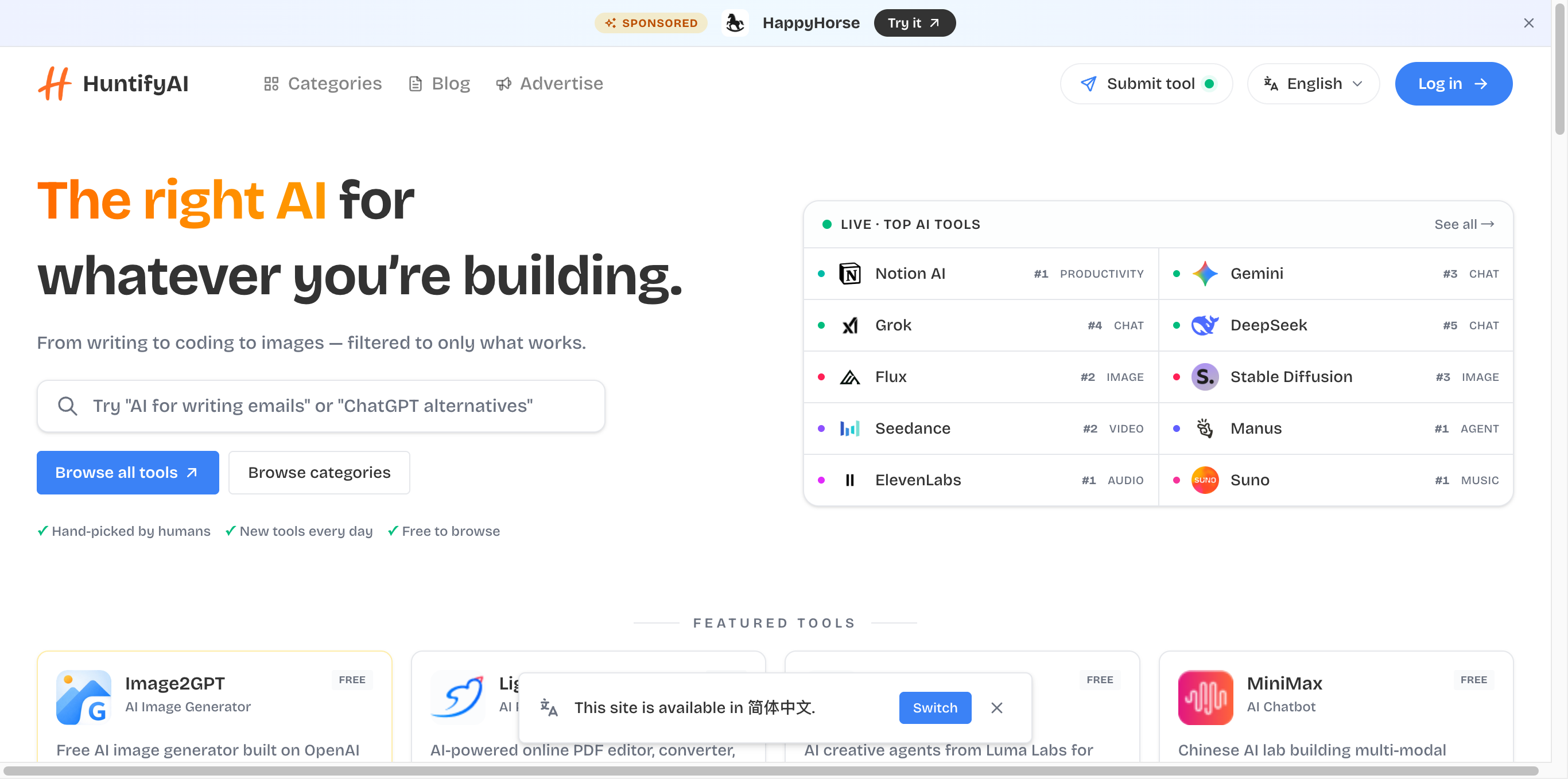Click the HappyHorse sponsor name
The width and height of the screenshot is (1568, 779).
[811, 23]
